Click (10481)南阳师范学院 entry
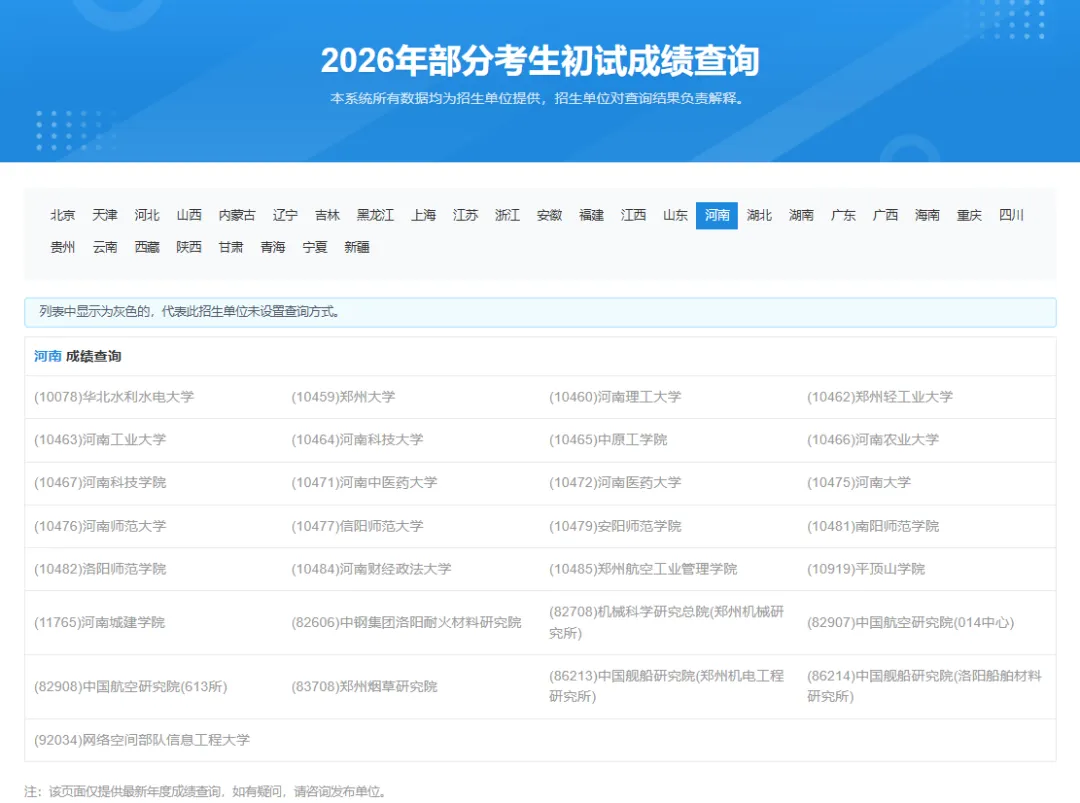1080x803 pixels. coord(873,526)
